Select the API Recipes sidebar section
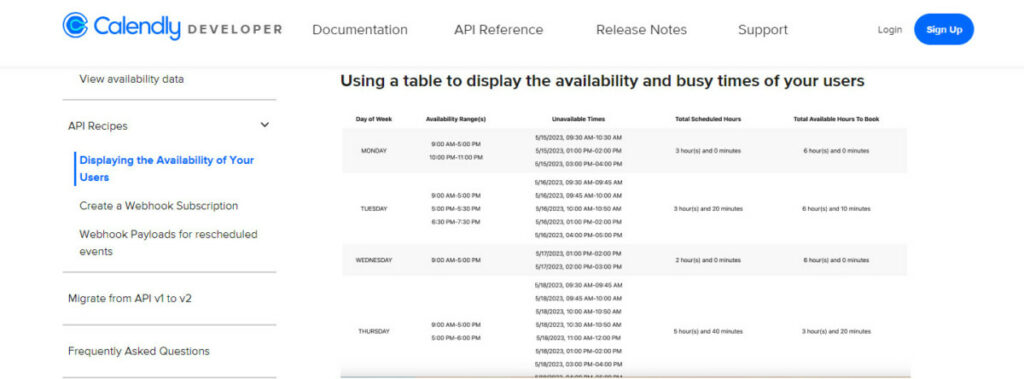Image resolution: width=1024 pixels, height=379 pixels. [98, 126]
